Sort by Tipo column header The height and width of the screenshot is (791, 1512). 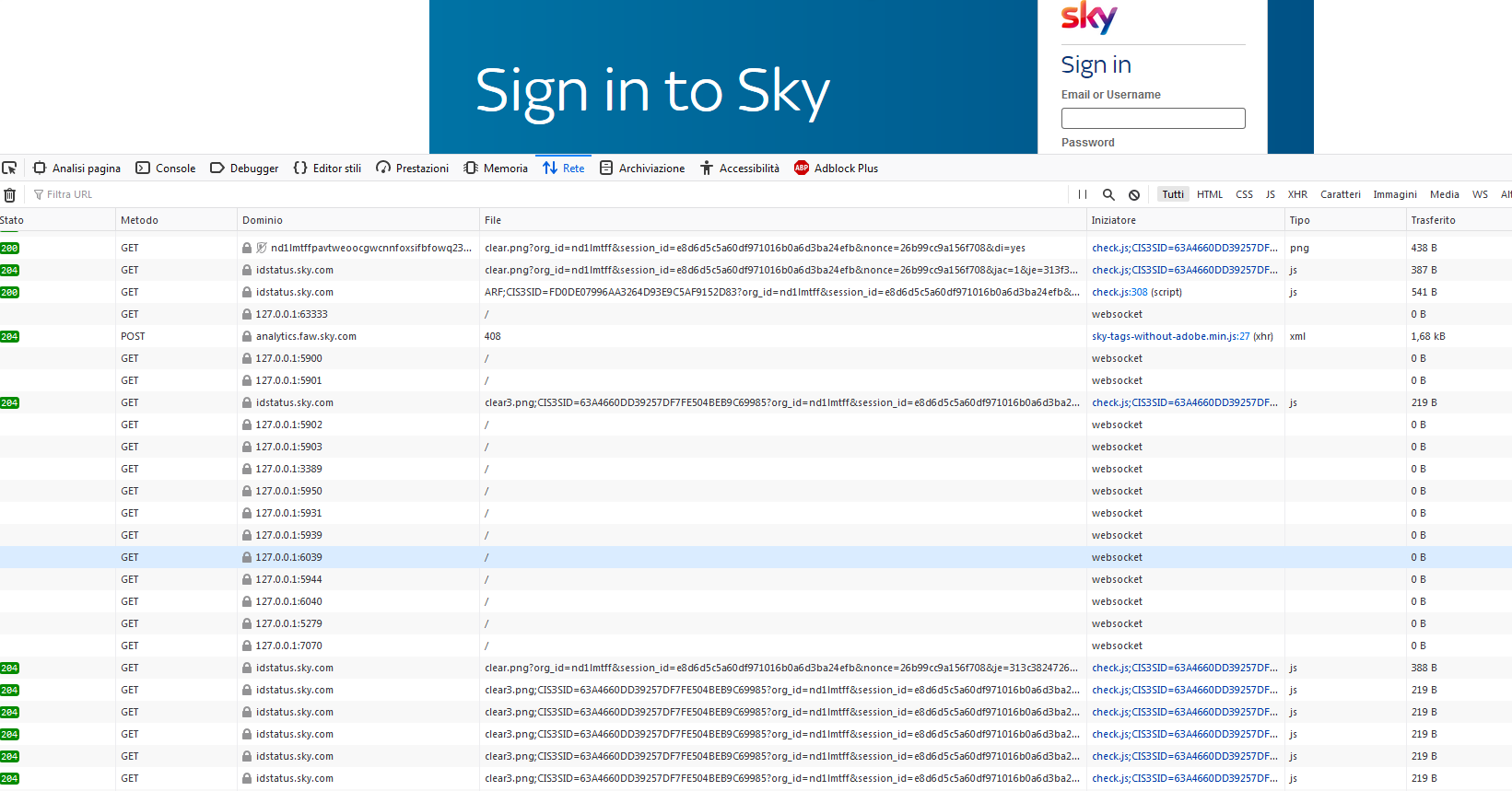pos(1345,220)
